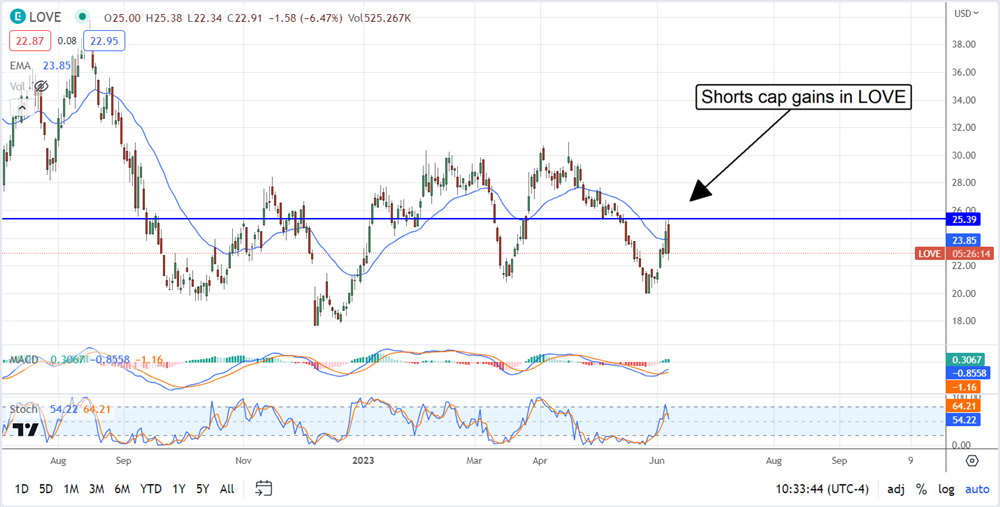Screen dimensions: 1000x507
Task: Select the 6M time range
Action: tap(122, 489)
